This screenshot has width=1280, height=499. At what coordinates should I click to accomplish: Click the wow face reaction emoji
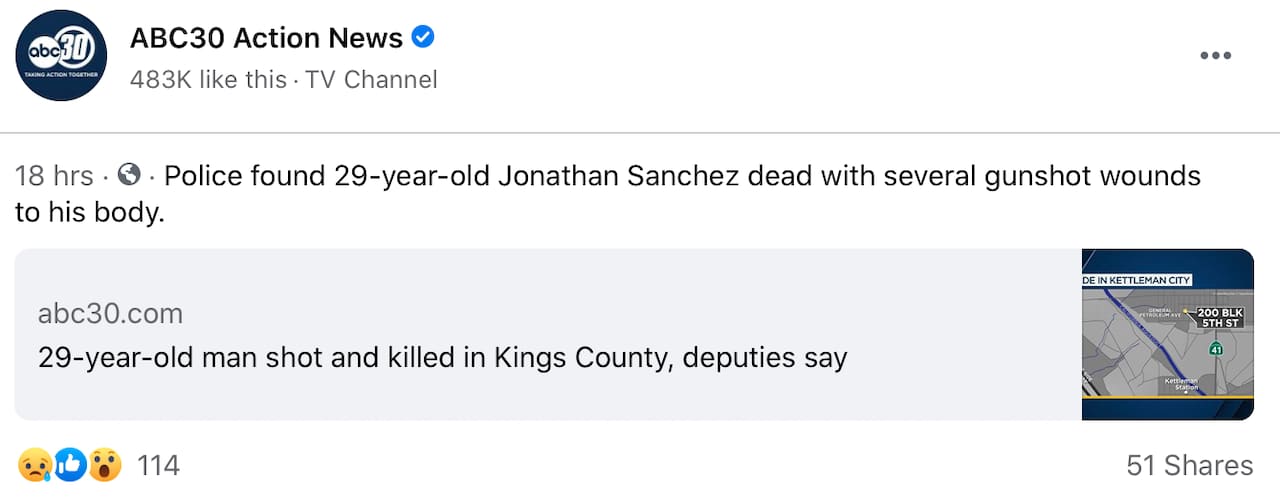(104, 464)
